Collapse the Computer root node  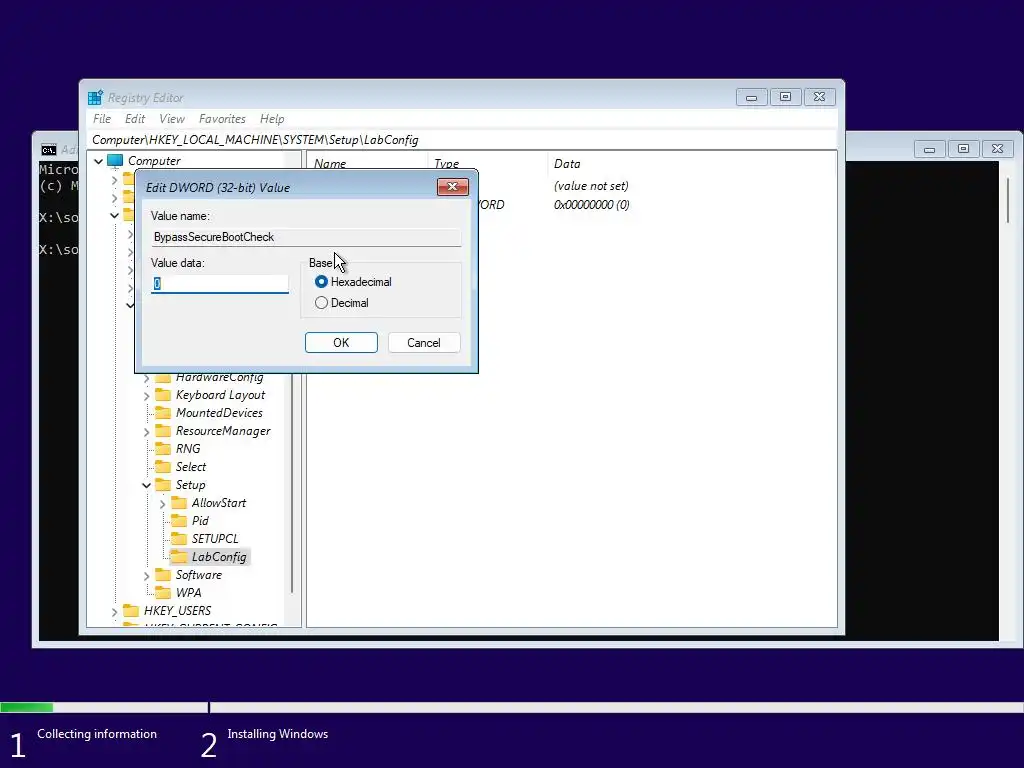tap(99, 161)
